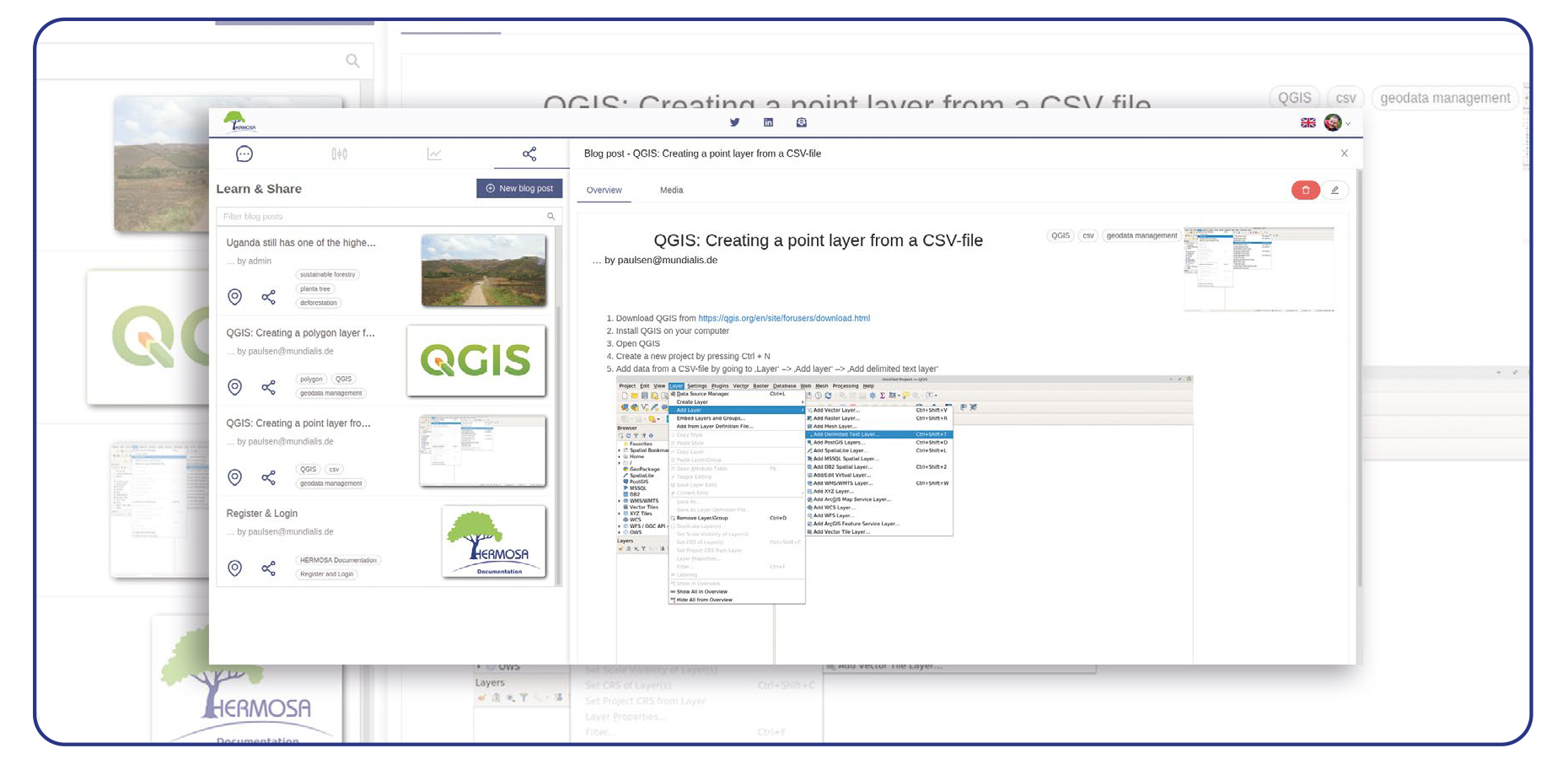Follow the qgis.org download link
The width and height of the screenshot is (1568, 770).
coord(784,319)
